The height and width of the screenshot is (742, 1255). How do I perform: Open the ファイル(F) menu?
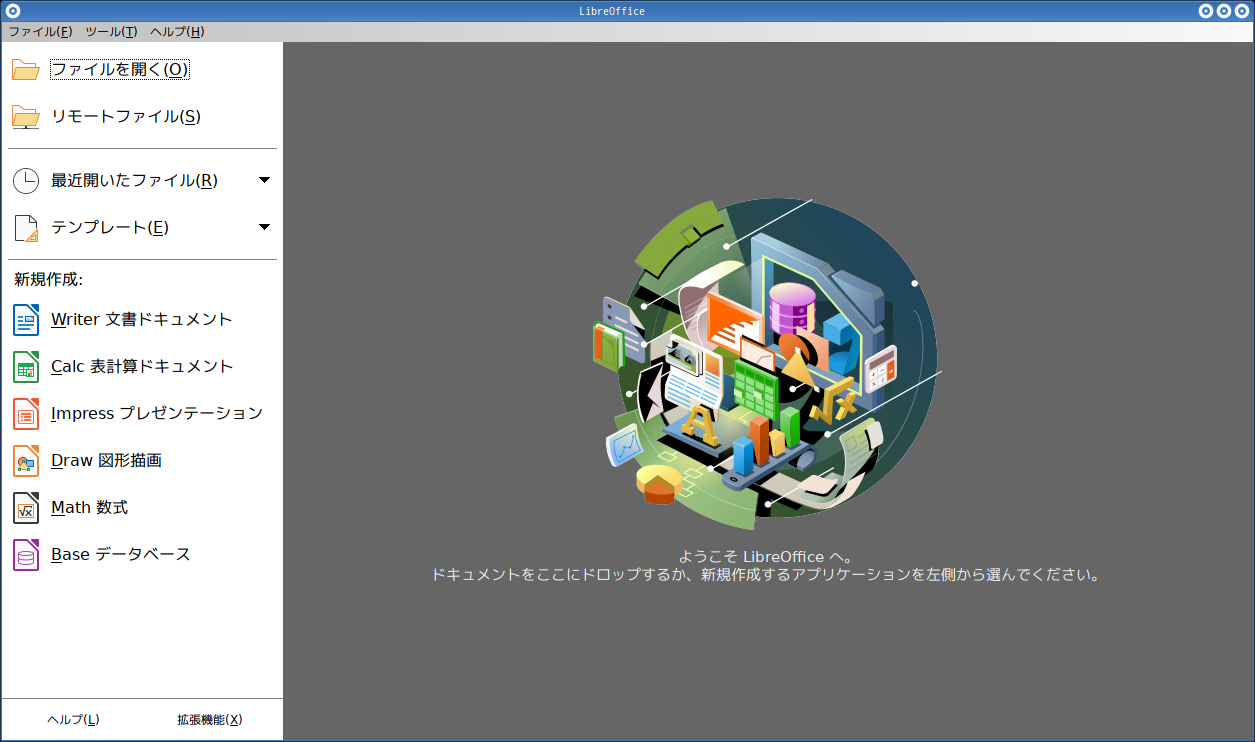point(40,32)
